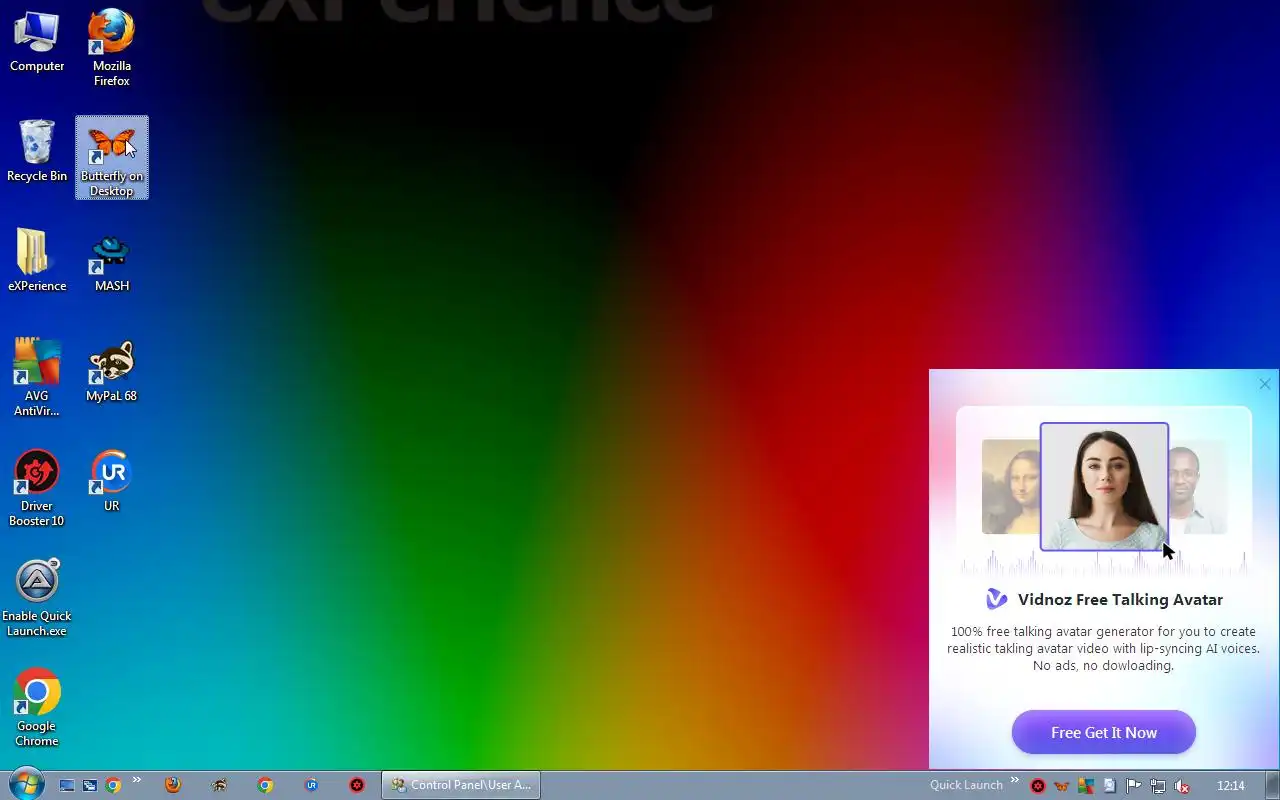Screen dimensions: 1280x800
Task: Expand the Quick Launch toolbar chevron near tray
Action: (1015, 781)
